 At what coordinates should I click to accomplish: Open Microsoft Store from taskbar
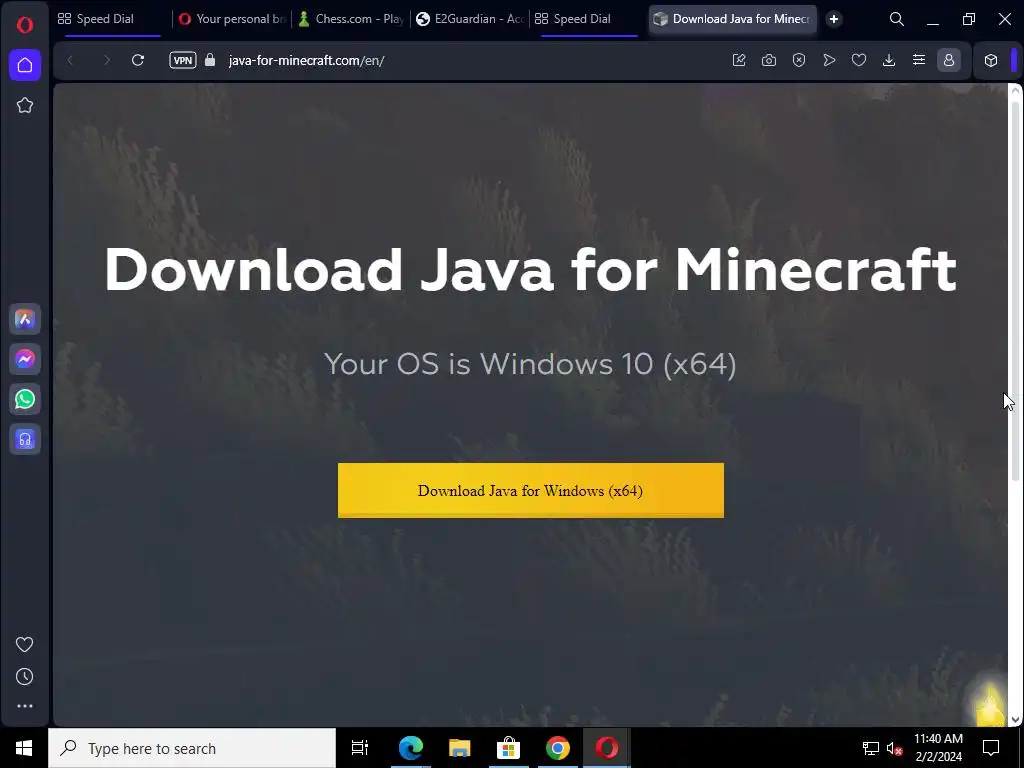[509, 748]
